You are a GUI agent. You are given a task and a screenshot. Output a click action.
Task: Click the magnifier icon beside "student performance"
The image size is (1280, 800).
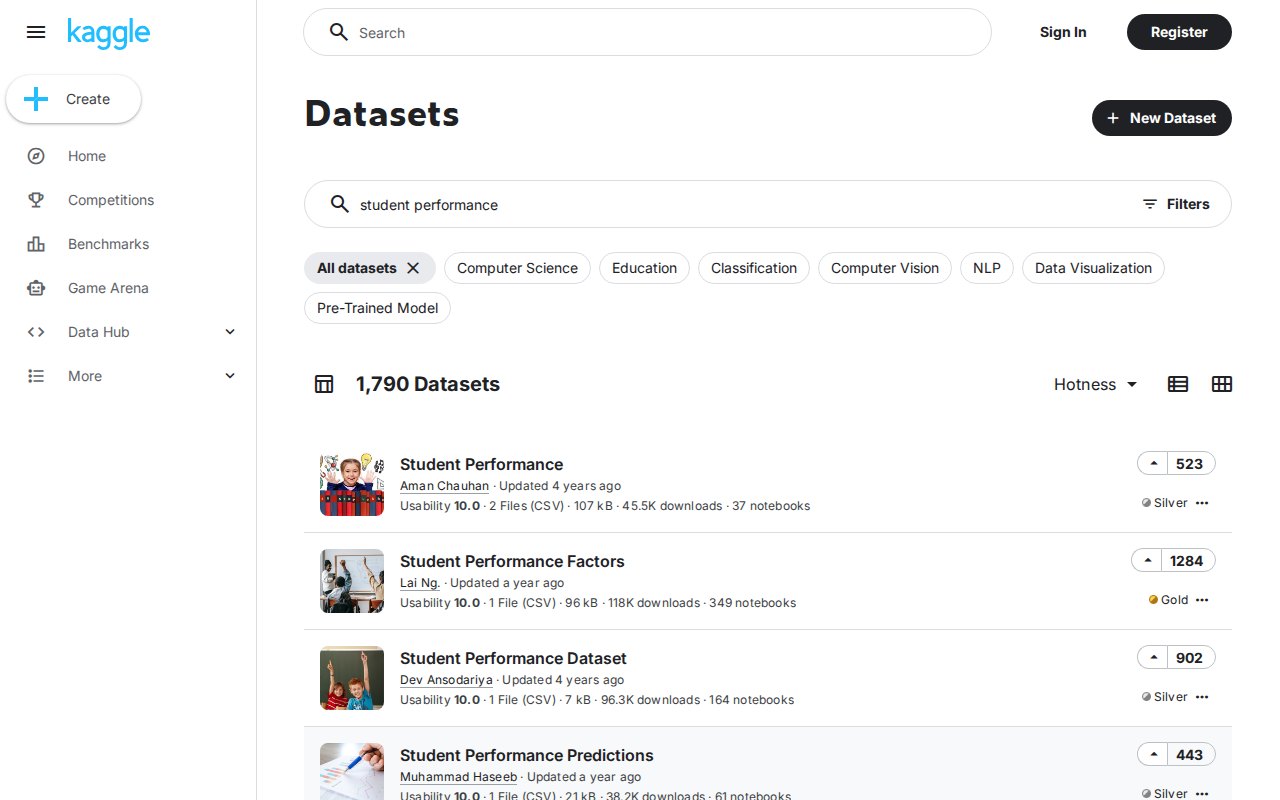click(340, 204)
